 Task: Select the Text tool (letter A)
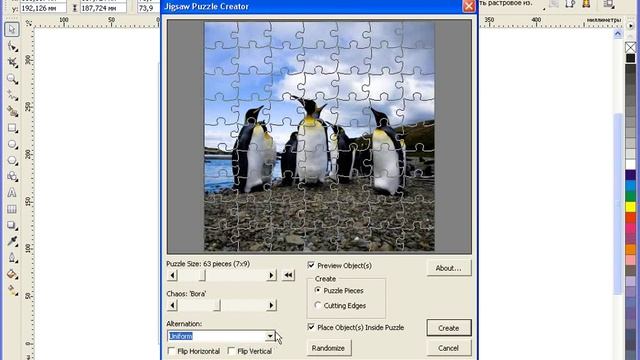12,193
